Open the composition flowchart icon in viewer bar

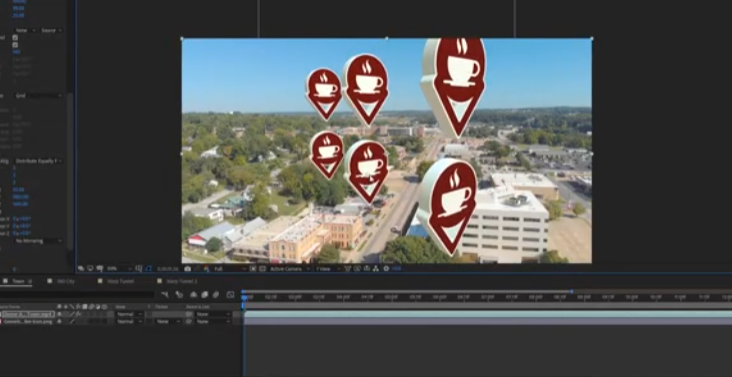tap(376, 269)
